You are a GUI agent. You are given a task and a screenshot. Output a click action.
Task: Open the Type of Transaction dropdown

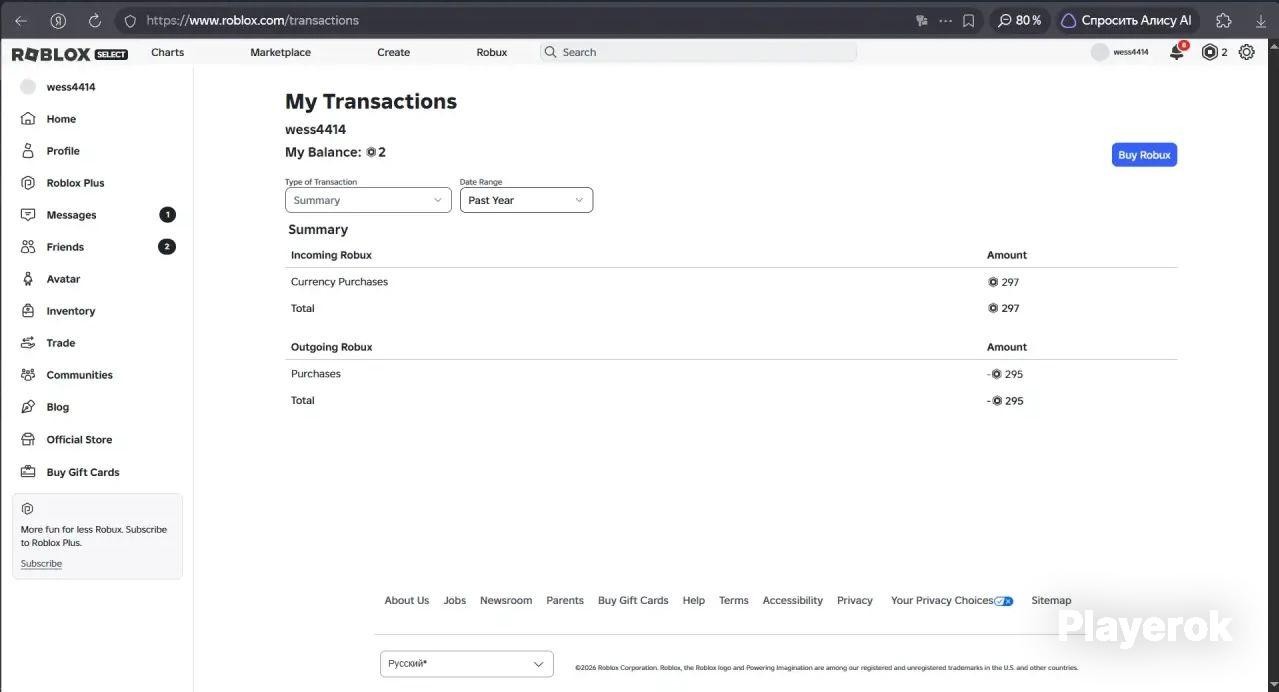click(x=368, y=200)
